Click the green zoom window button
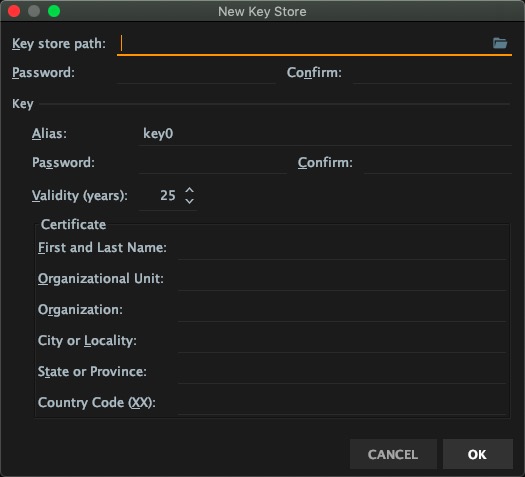Screen dimensions: 525x477 54,11
